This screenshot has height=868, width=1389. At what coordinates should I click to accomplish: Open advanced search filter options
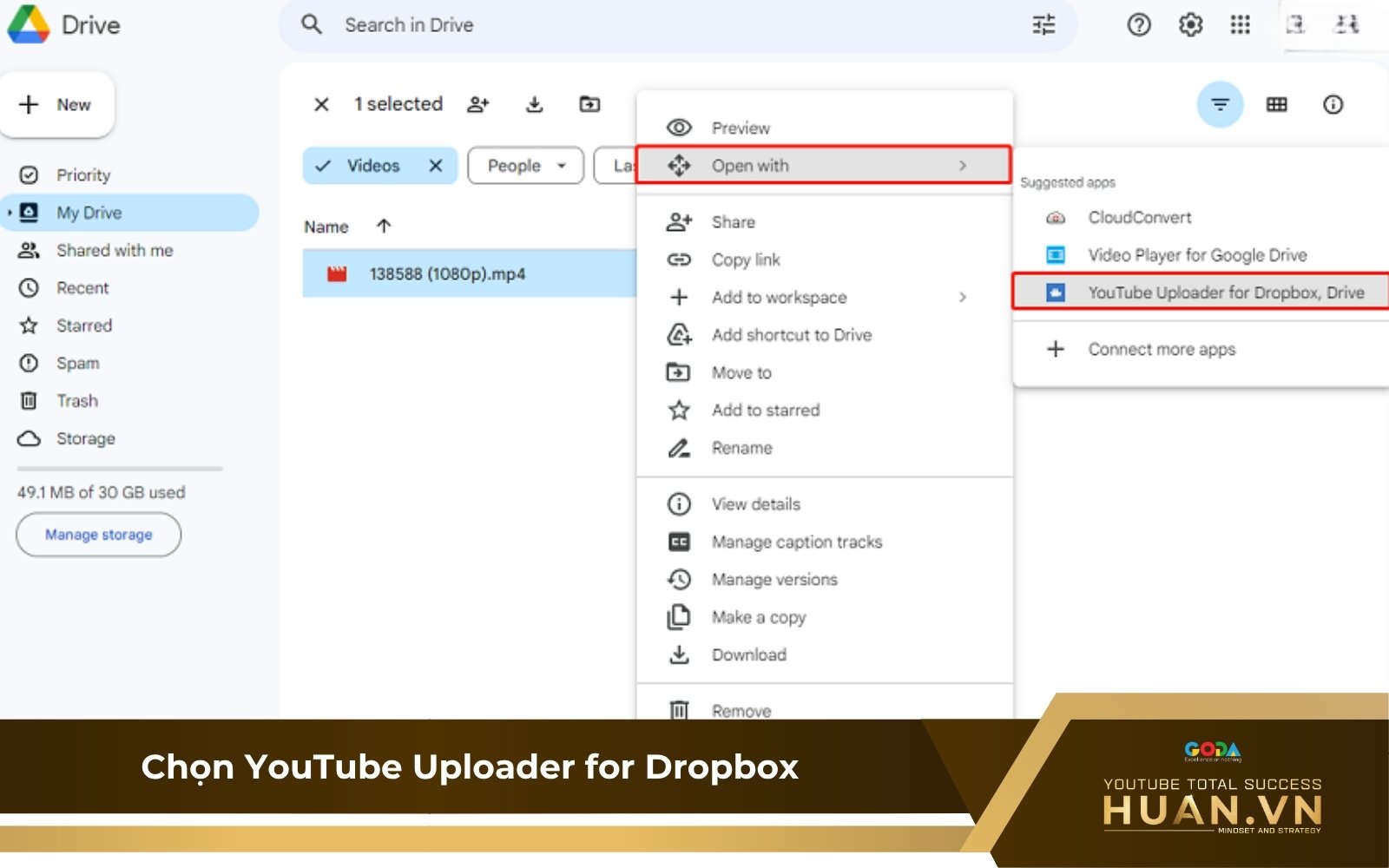point(1043,25)
